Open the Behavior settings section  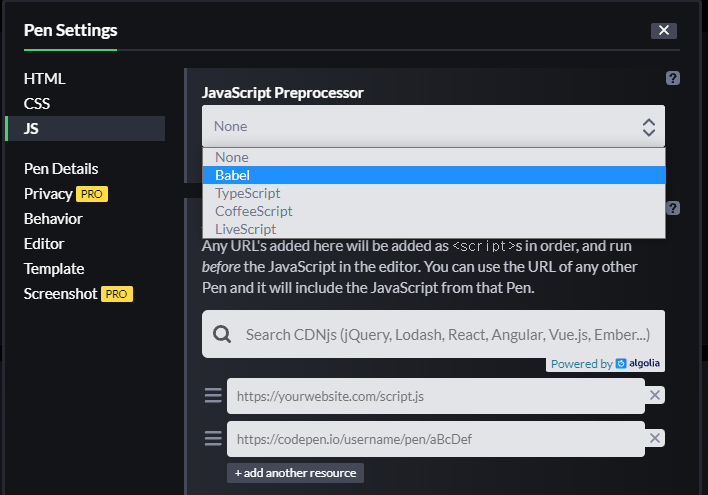click(53, 219)
